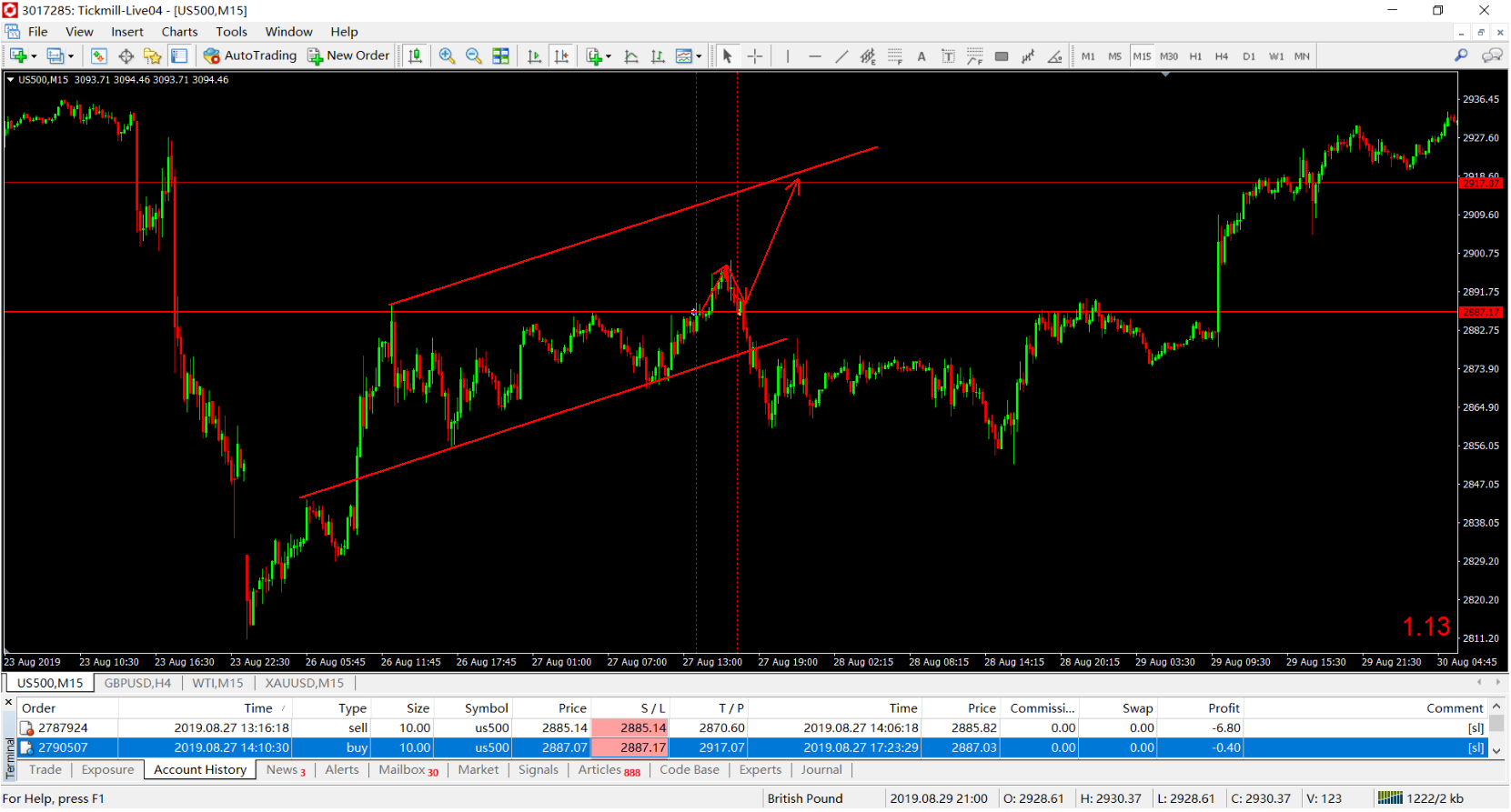The image size is (1511, 812).
Task: Switch timeframe to H1
Action: click(1195, 56)
